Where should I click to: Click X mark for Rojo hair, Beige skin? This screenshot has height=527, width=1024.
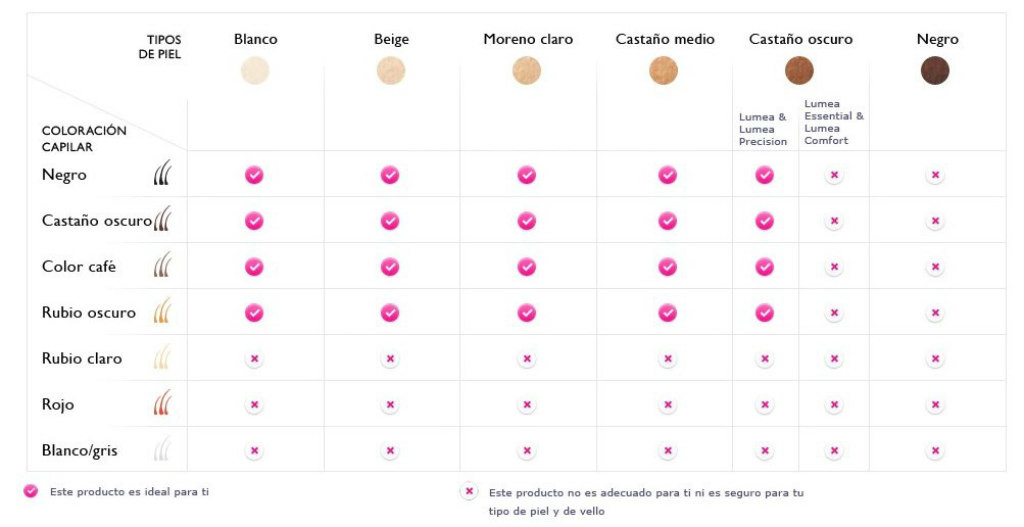pyautogui.click(x=390, y=405)
